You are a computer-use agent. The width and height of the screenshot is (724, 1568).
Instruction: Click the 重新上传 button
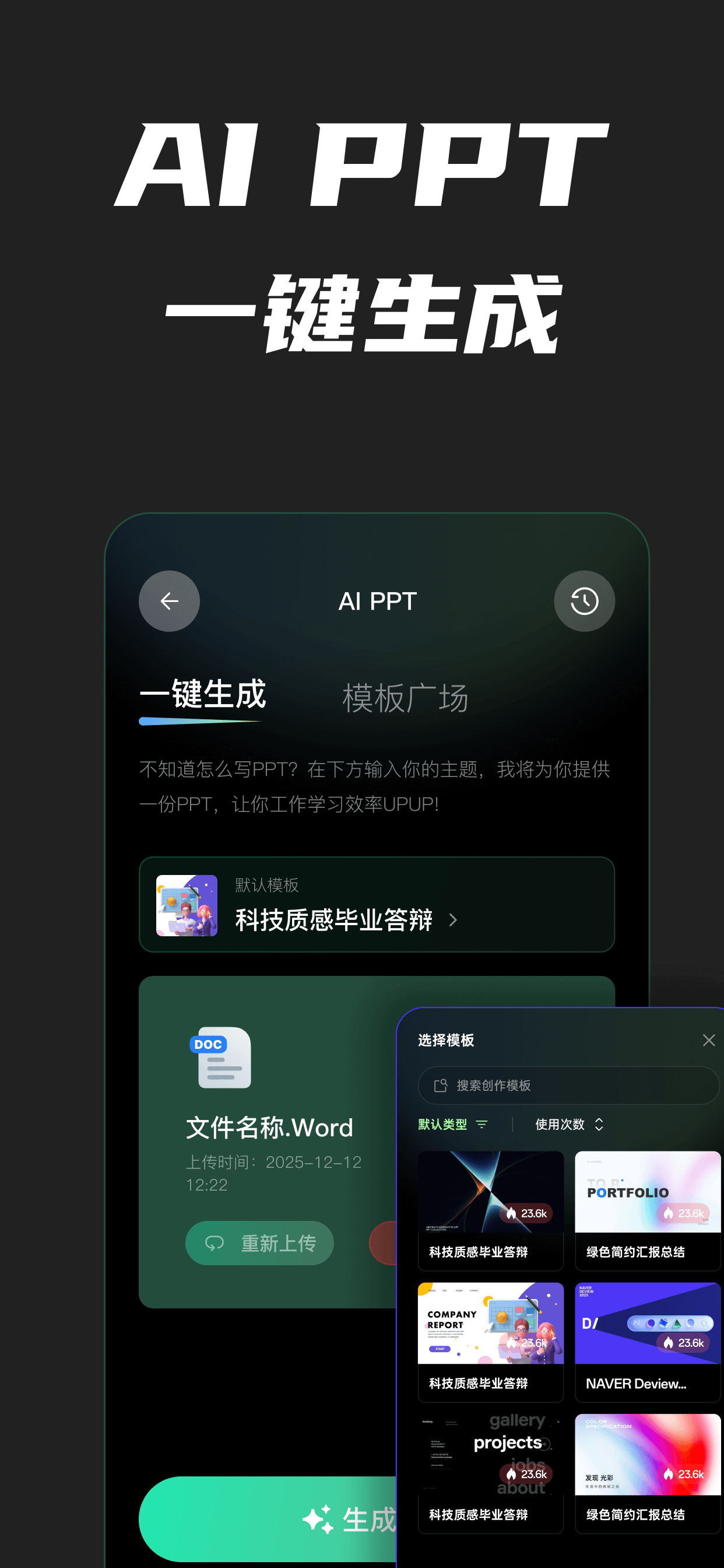click(x=260, y=1243)
